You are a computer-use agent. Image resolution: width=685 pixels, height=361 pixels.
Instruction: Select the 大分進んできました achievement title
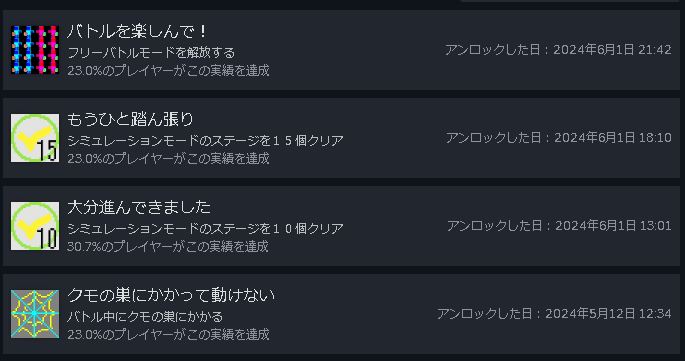pyautogui.click(x=139, y=207)
